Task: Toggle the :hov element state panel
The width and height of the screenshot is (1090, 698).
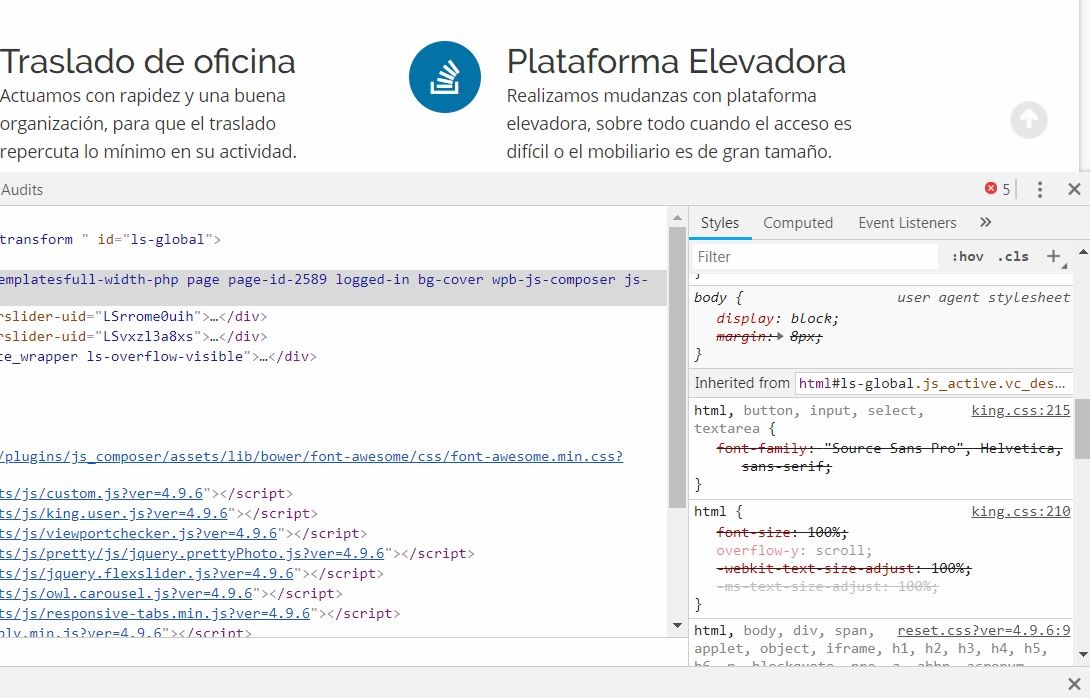Action: [968, 257]
